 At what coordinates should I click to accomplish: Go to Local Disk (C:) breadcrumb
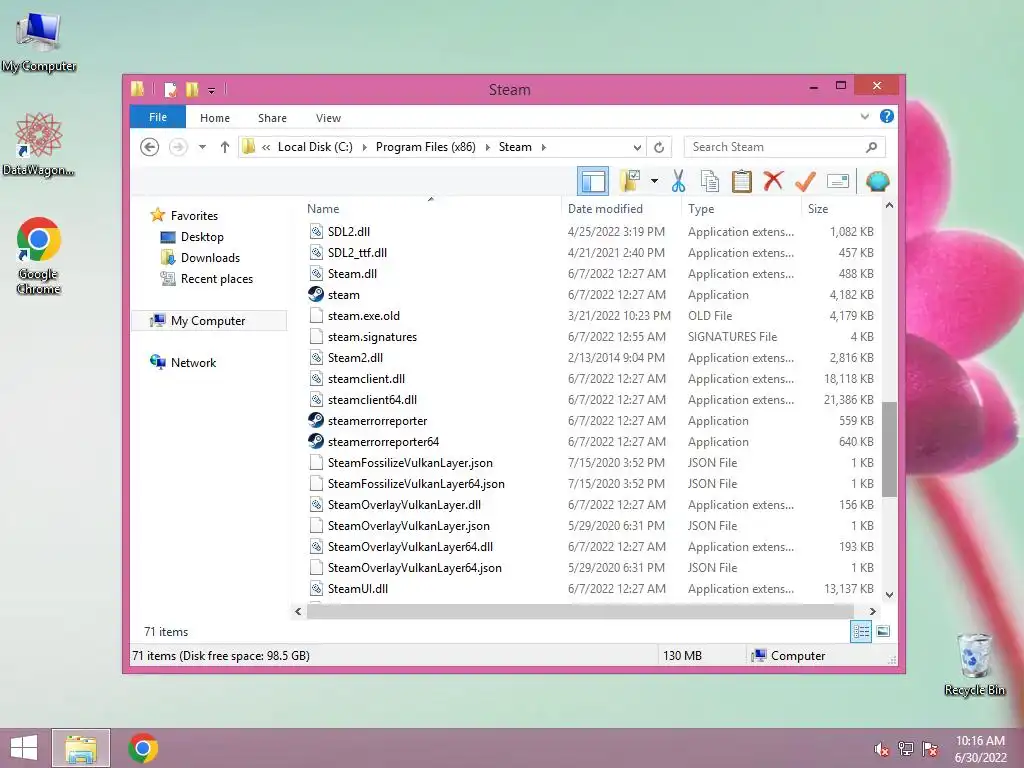pos(315,147)
